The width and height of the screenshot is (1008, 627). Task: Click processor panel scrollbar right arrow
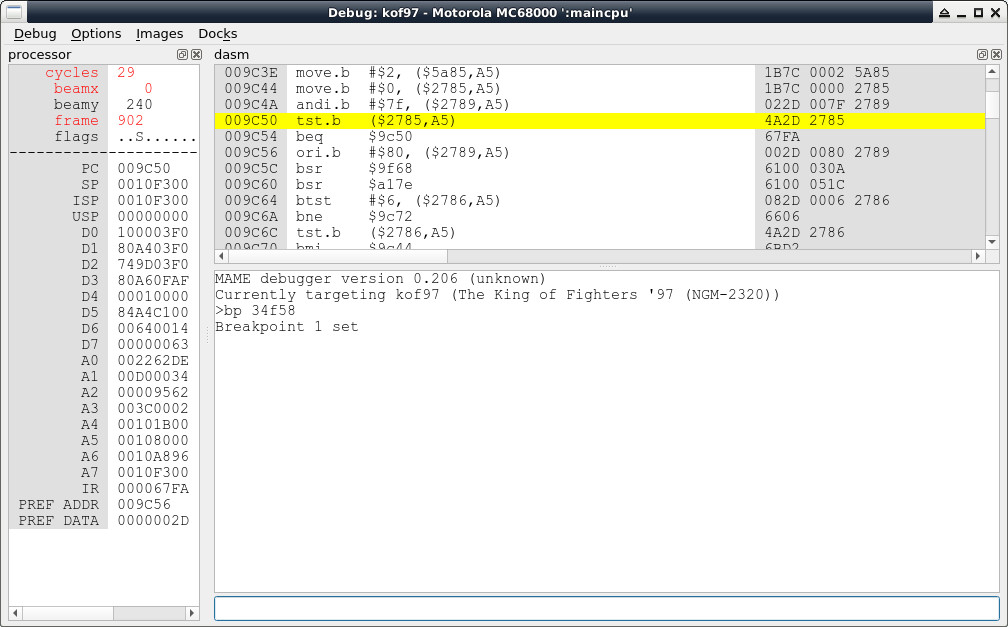click(x=192, y=613)
